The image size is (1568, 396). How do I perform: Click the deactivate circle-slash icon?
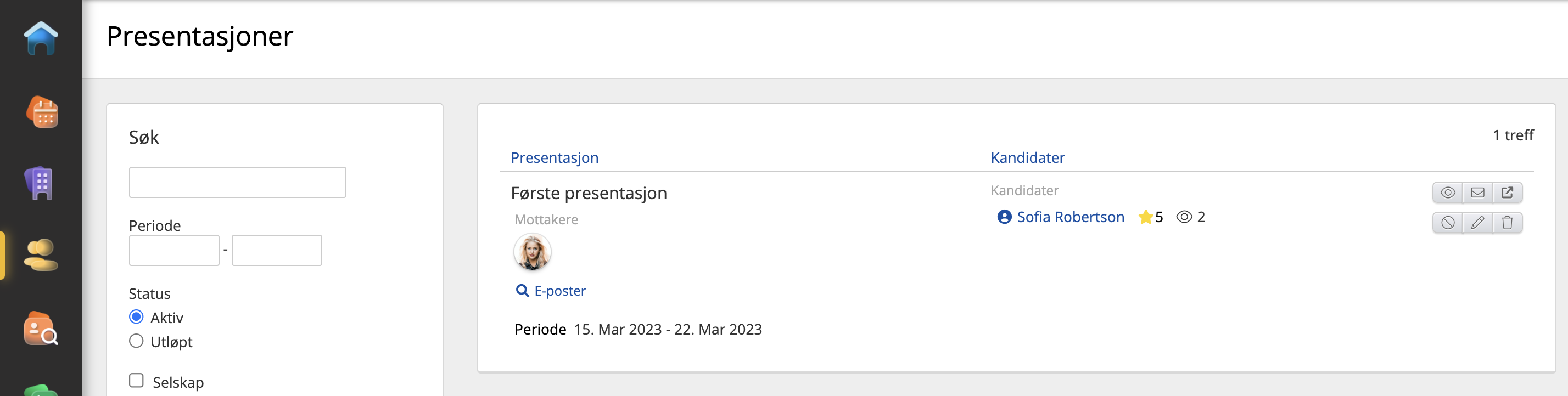pos(1447,223)
